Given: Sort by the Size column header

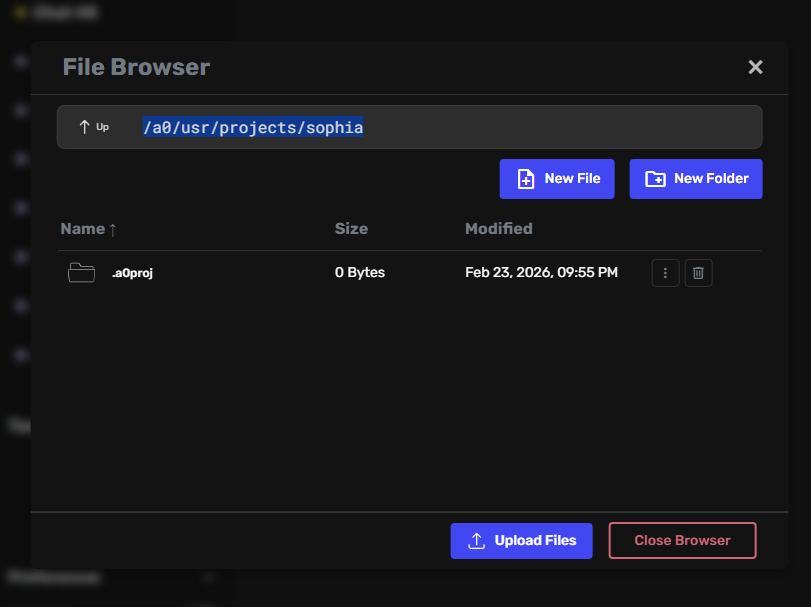Looking at the screenshot, I should pyautogui.click(x=351, y=229).
